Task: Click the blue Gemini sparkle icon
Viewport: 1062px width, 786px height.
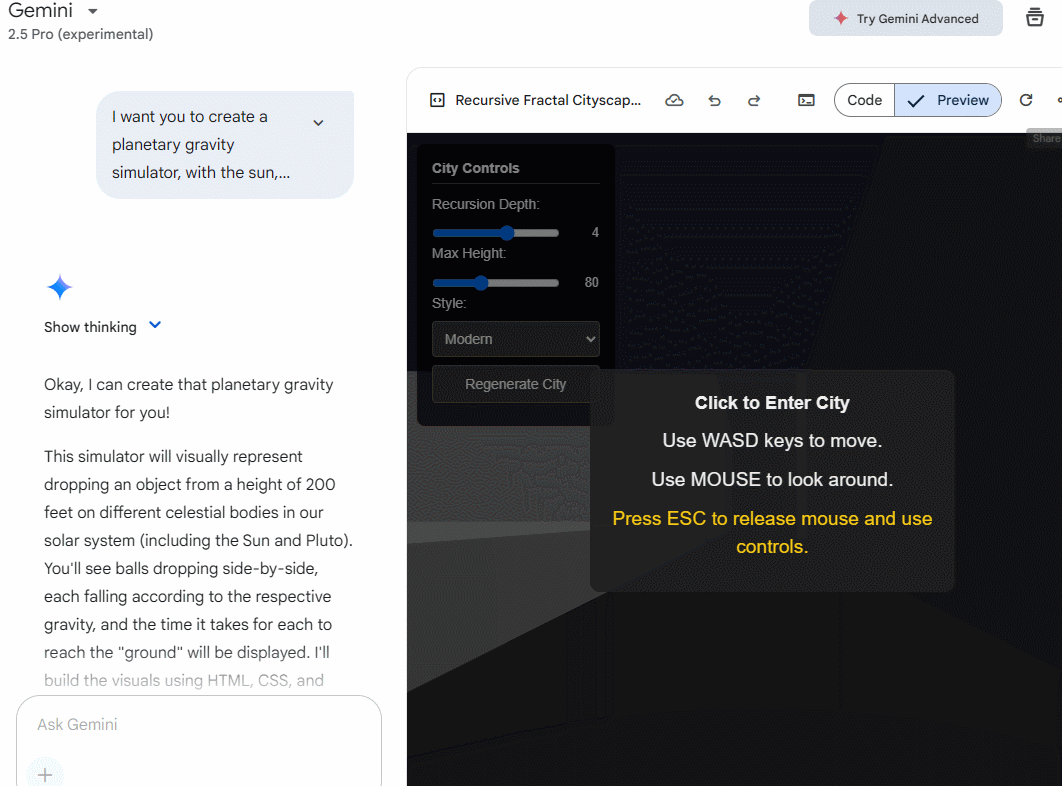Action: (59, 288)
